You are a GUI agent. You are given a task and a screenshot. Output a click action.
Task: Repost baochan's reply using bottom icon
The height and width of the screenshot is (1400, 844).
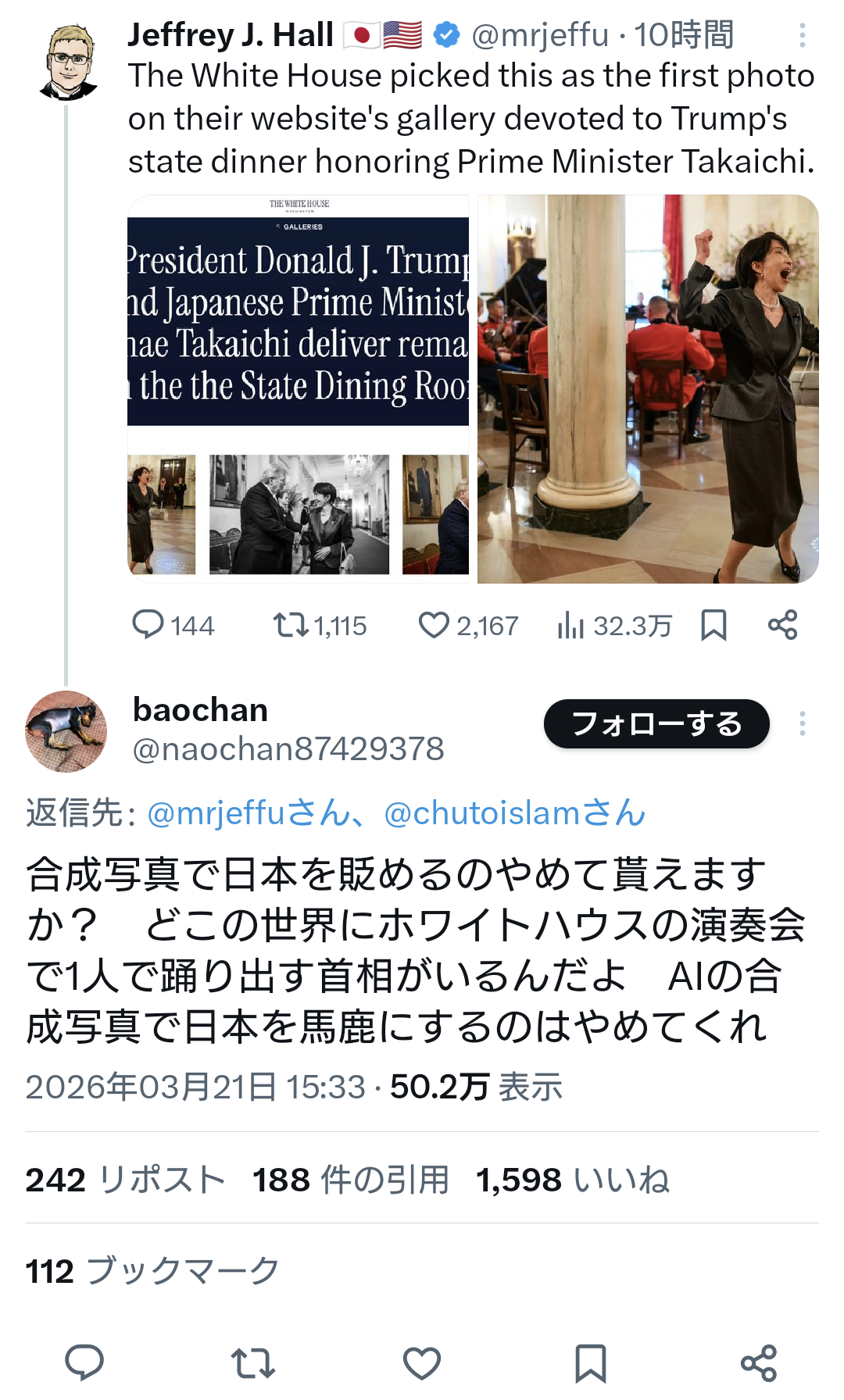point(253,1362)
